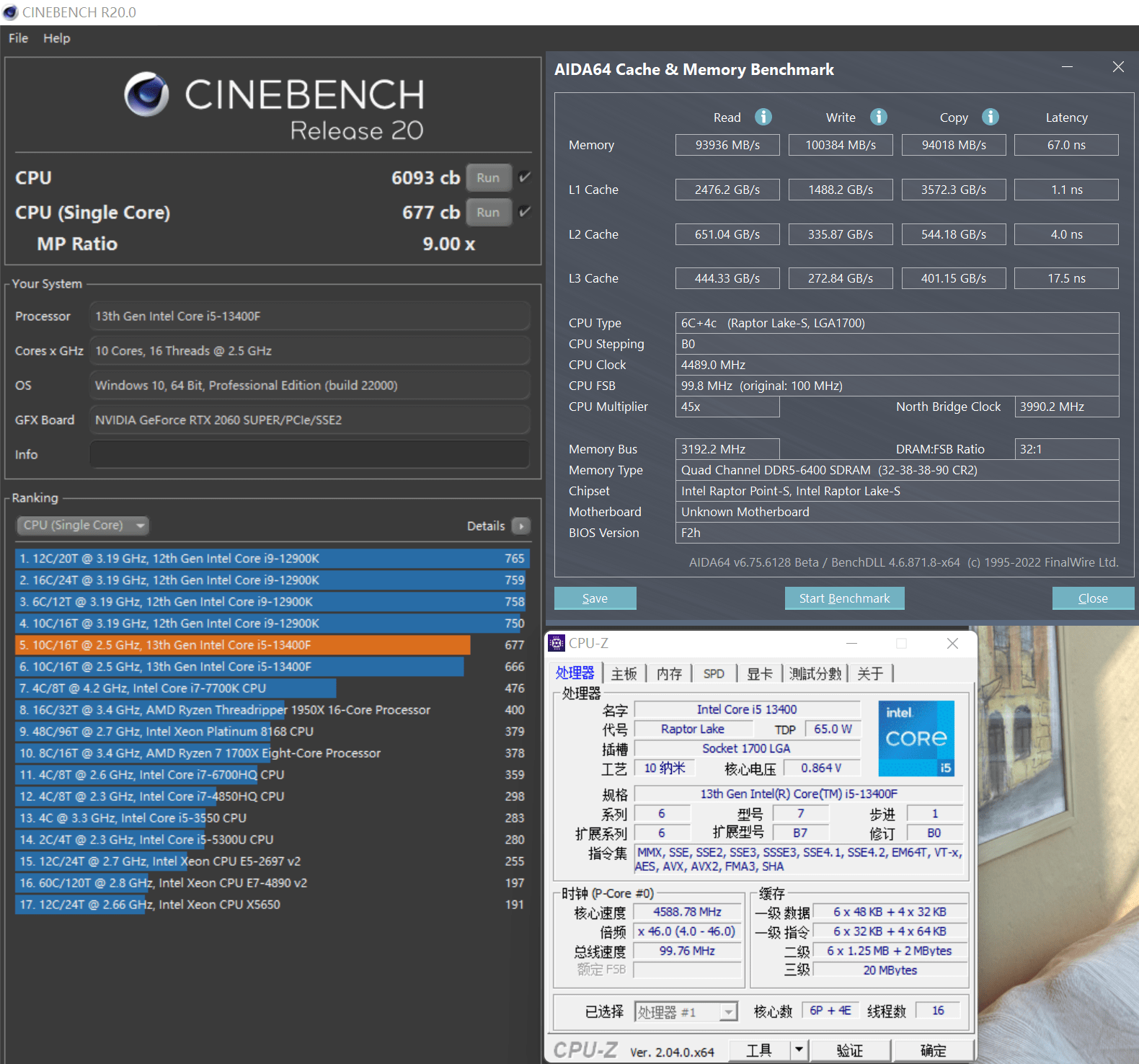Image resolution: width=1139 pixels, height=1064 pixels.
Task: Open the Help menu in Cinebench
Action: 57,38
